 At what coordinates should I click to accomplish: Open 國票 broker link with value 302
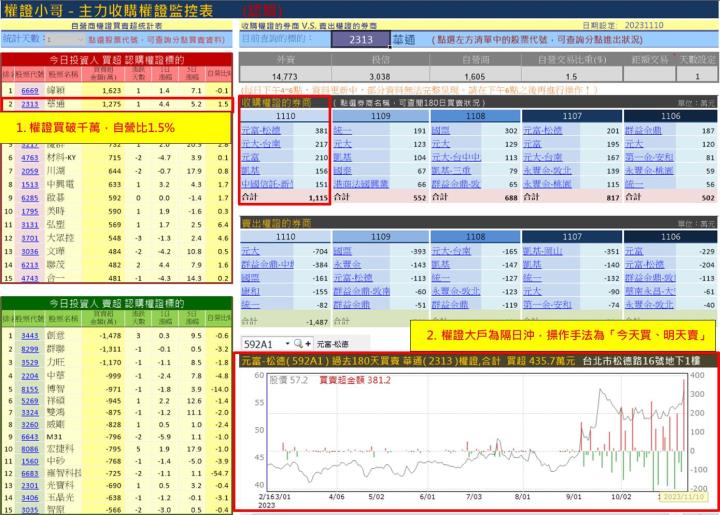[x=441, y=130]
